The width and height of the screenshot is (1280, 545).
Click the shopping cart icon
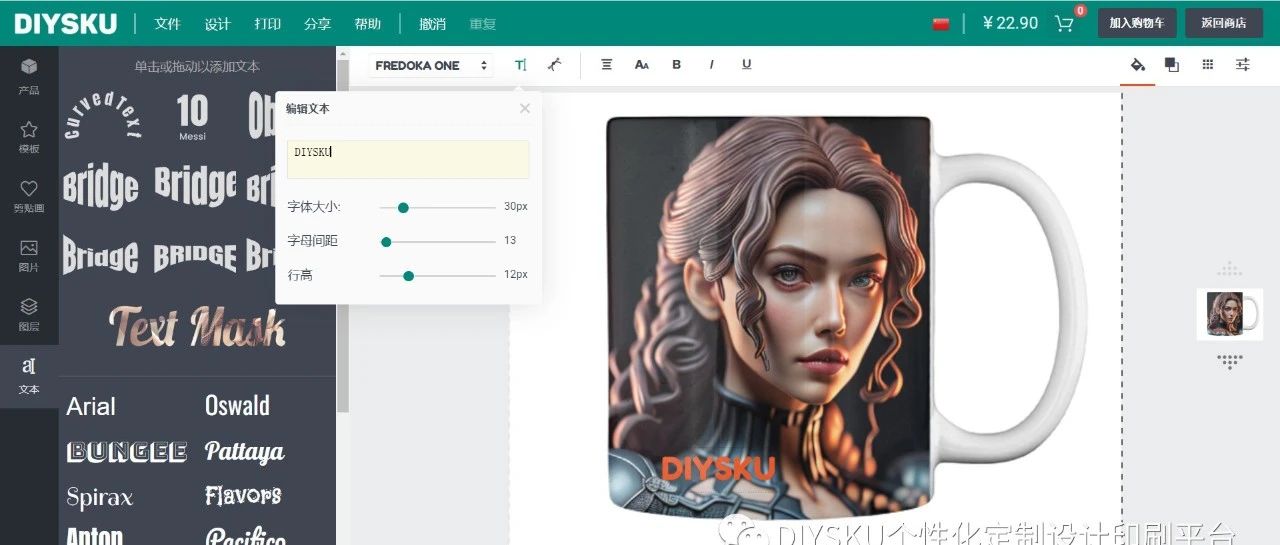coord(1064,23)
